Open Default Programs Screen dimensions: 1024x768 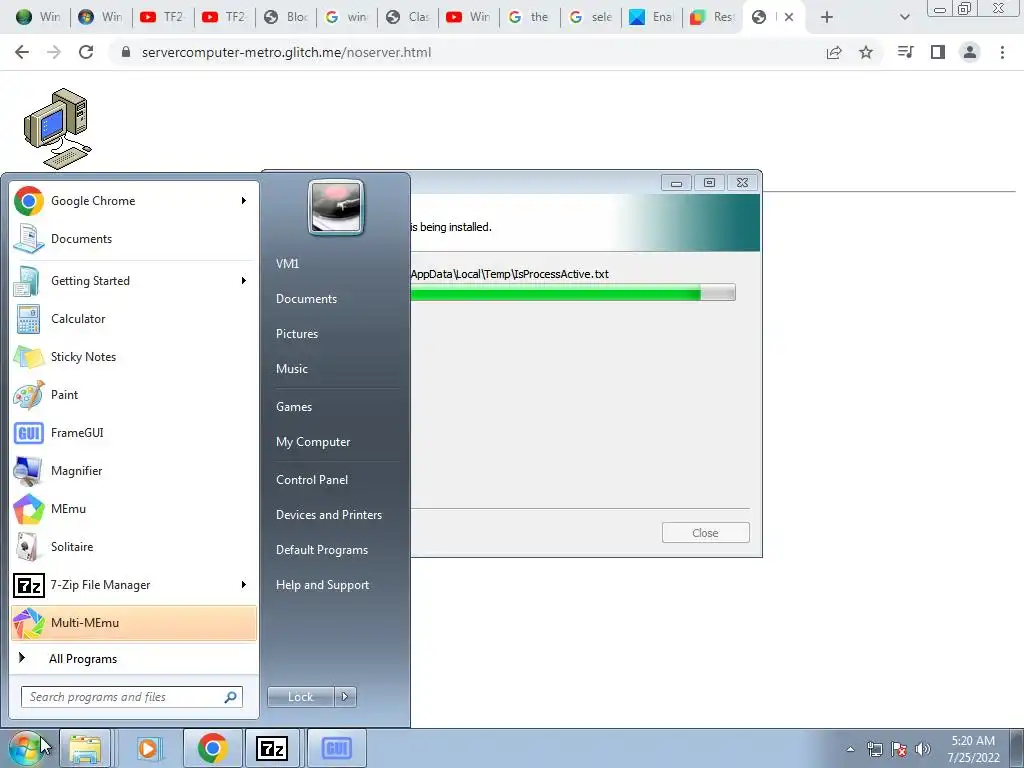point(321,550)
